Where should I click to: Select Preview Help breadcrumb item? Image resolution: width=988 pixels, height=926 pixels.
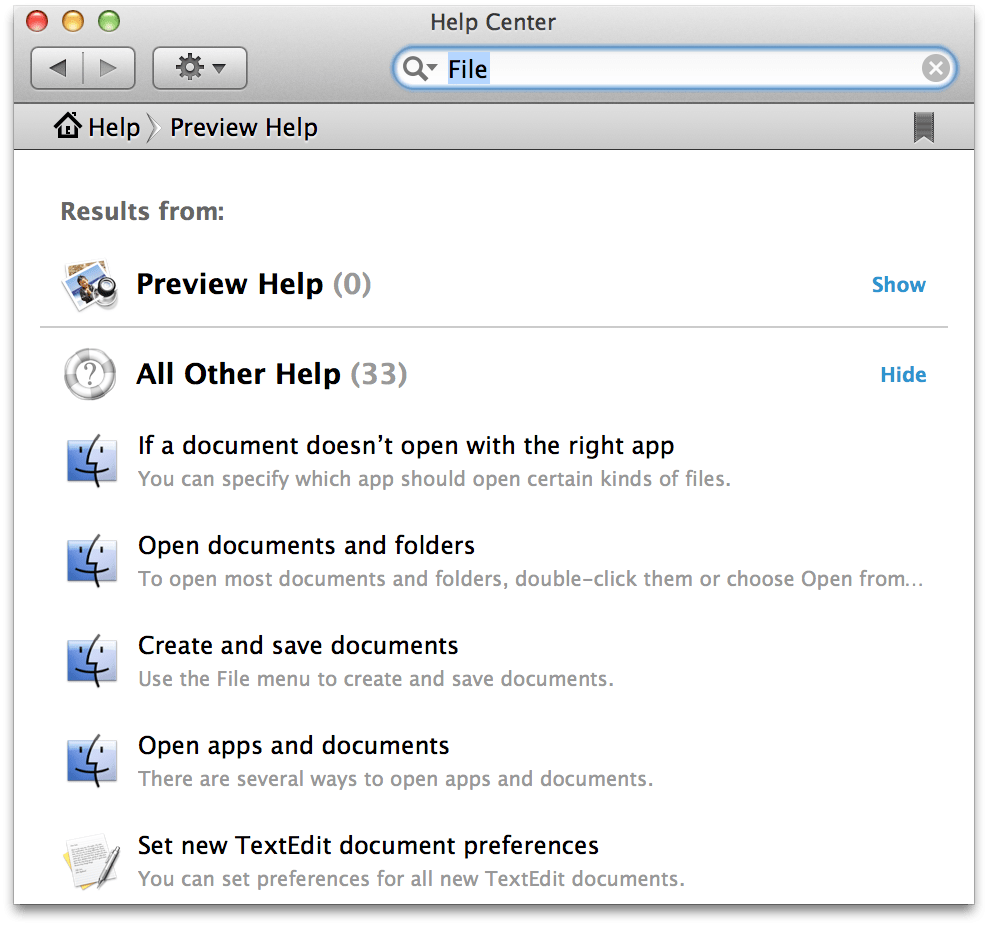pos(243,127)
